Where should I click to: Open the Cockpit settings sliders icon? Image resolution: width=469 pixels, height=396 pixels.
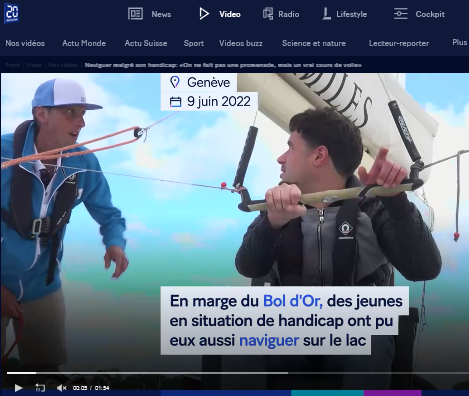click(400, 14)
